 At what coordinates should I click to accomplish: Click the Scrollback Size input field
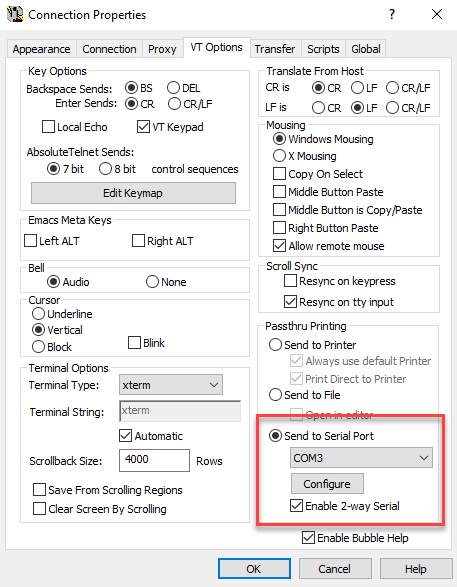click(154, 460)
